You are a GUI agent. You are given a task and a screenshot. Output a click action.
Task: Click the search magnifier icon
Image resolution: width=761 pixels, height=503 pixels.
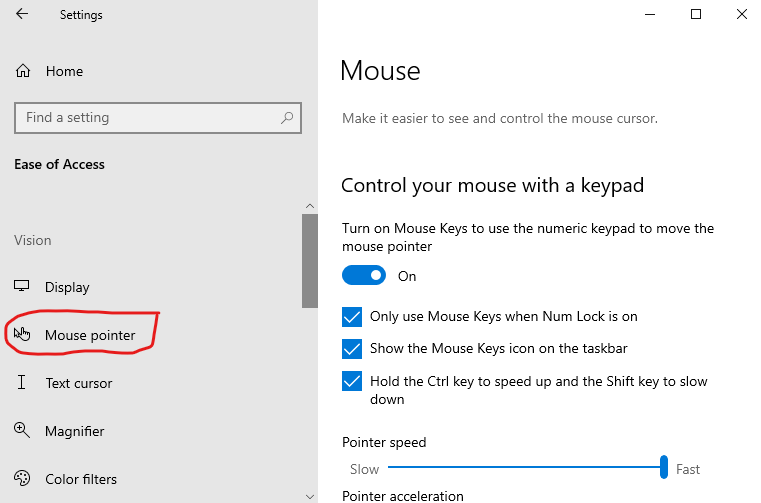[287, 118]
